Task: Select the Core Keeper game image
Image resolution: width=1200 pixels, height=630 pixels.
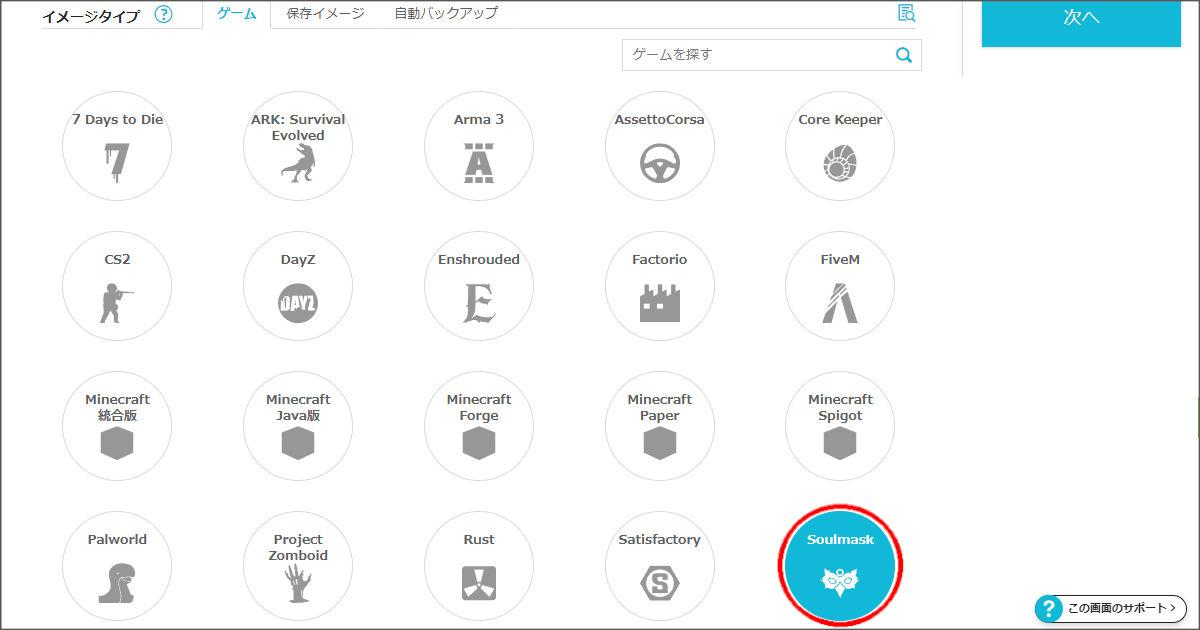Action: pyautogui.click(x=840, y=146)
